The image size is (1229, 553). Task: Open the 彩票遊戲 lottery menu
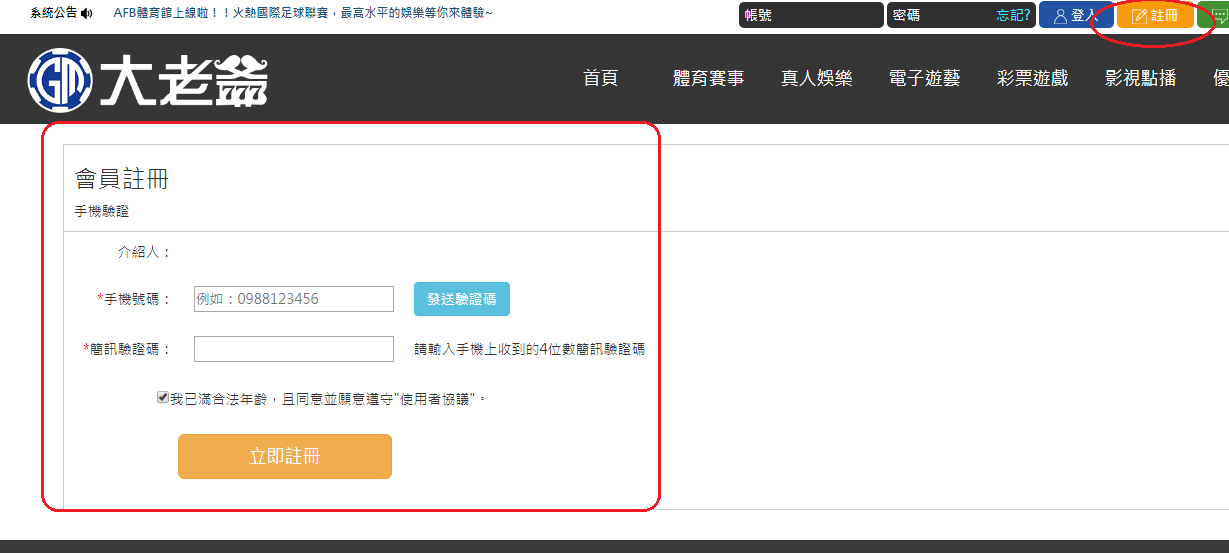1032,78
